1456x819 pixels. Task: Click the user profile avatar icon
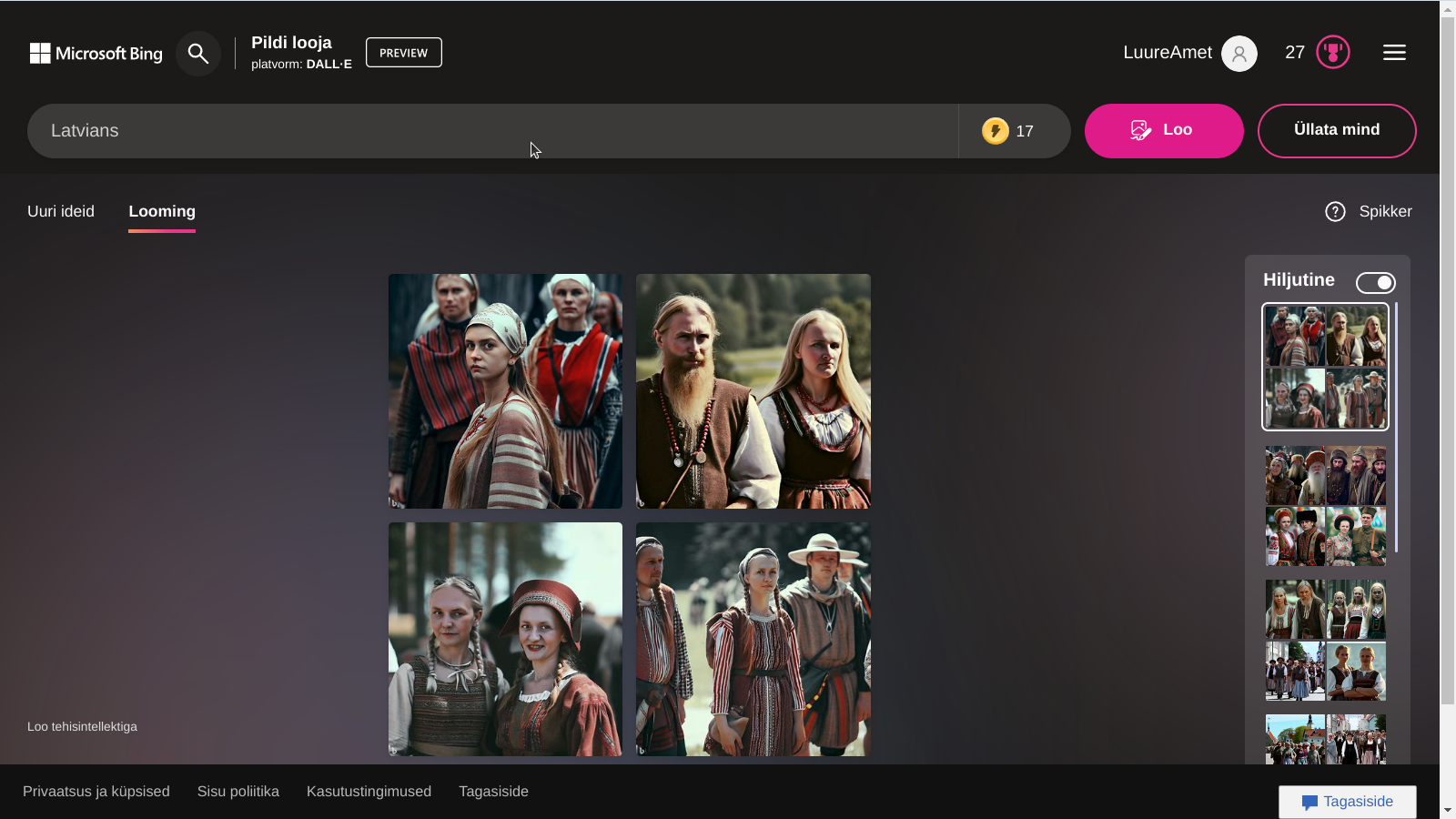1239,54
